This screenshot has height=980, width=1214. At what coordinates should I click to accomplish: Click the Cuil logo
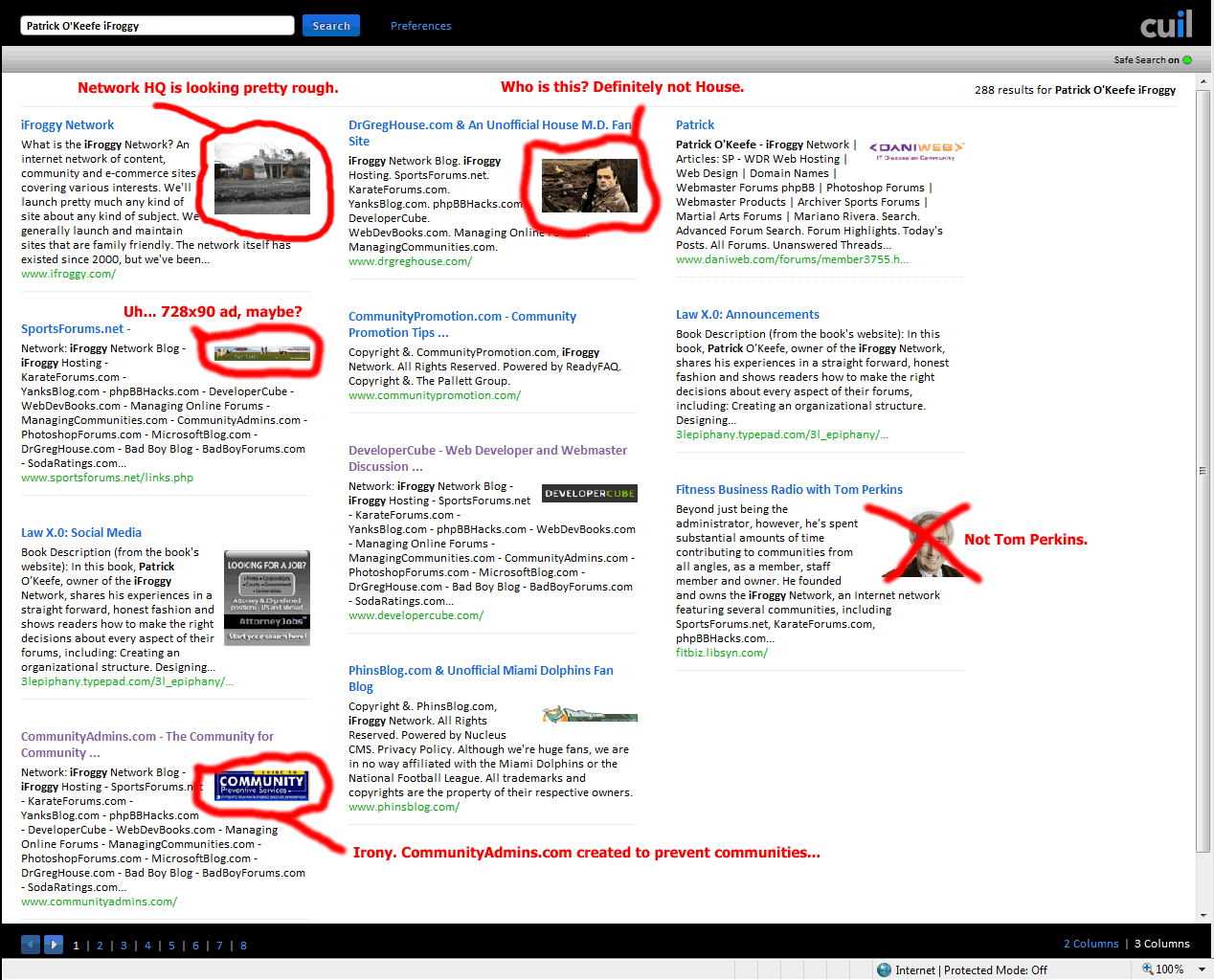click(x=1166, y=25)
